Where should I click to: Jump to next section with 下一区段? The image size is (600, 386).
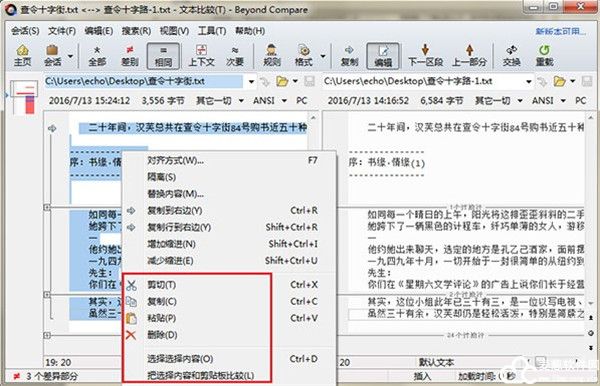coord(425,55)
